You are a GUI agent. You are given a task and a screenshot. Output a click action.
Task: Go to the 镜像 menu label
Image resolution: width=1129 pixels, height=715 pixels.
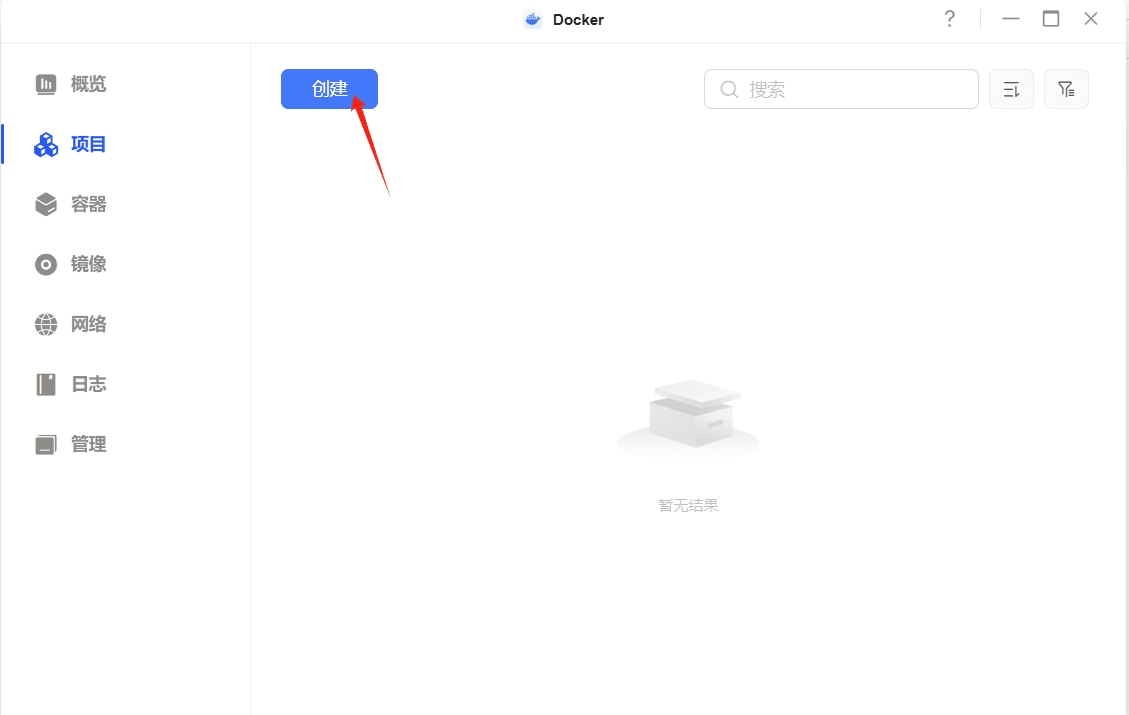pyautogui.click(x=89, y=264)
